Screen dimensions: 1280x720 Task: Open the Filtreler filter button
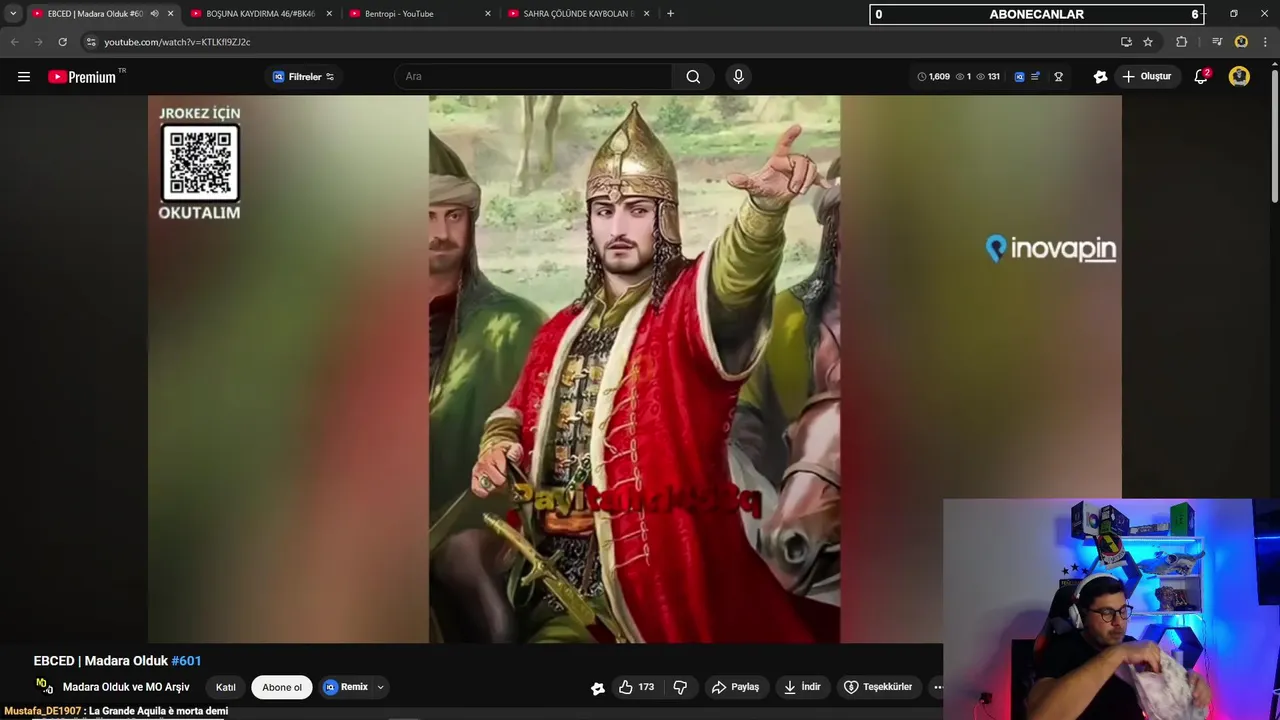[x=304, y=77]
